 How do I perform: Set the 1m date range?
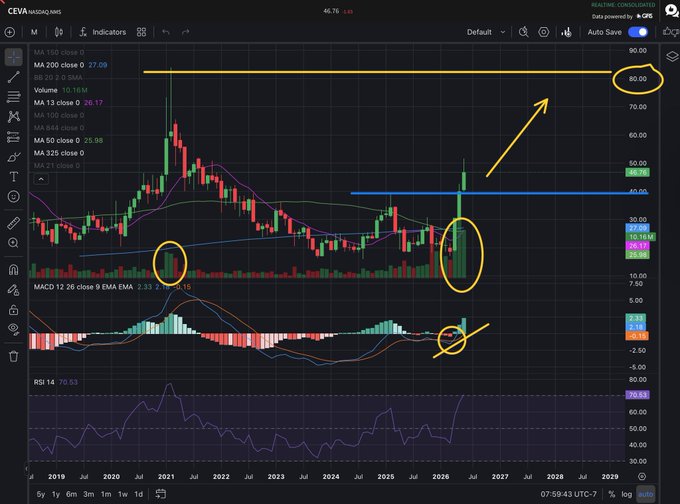[106, 494]
